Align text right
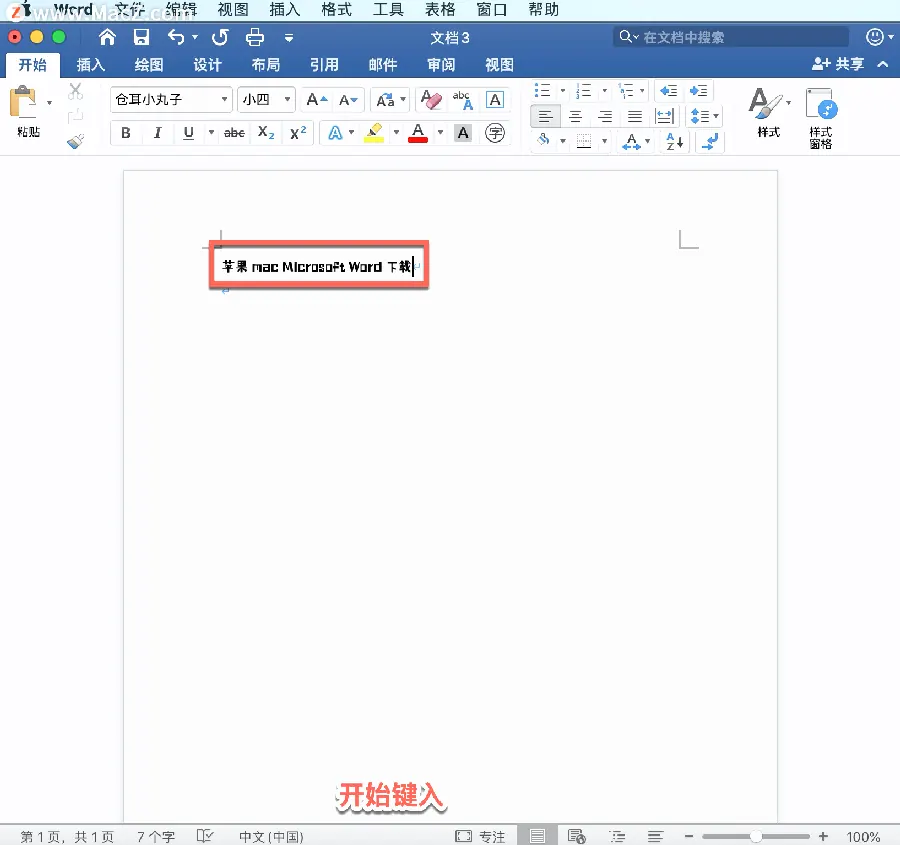The image size is (900, 845). (605, 117)
